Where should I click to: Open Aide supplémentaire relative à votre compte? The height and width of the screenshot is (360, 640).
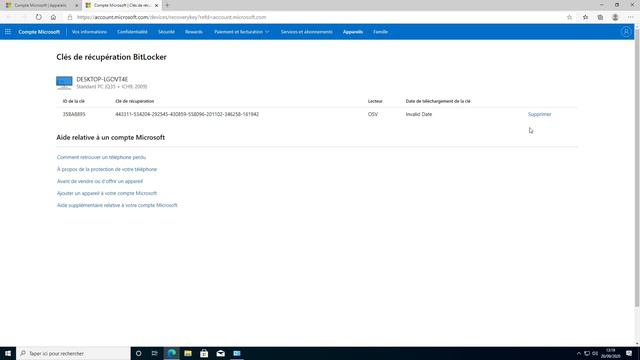(x=117, y=205)
